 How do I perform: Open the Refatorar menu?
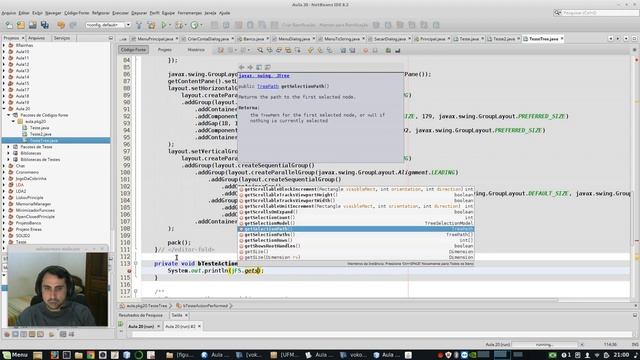point(100,13)
